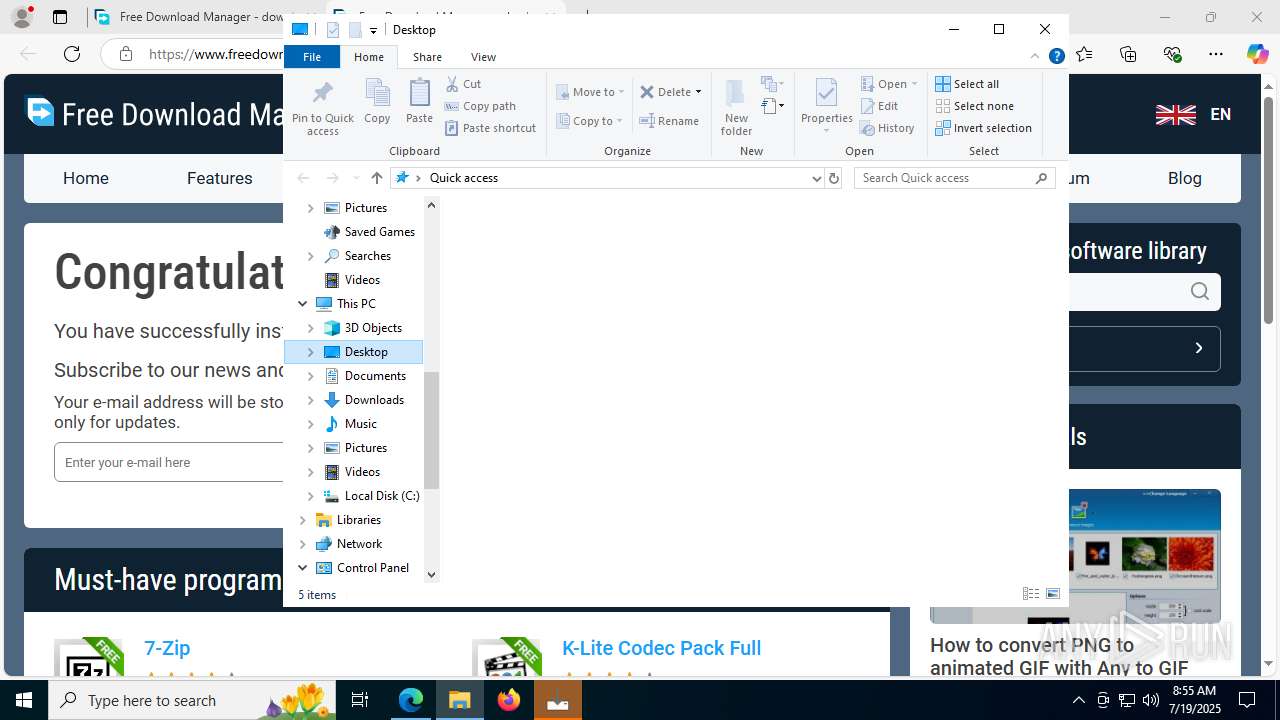This screenshot has height=720, width=1280.
Task: Switch to the View ribbon tab
Action: pos(483,57)
